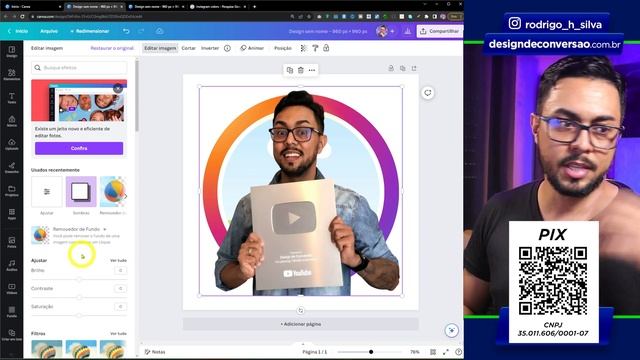Viewport: 640px width, 360px height.
Task: Open the analytics chart icon near Compartilhar
Action: [407, 31]
